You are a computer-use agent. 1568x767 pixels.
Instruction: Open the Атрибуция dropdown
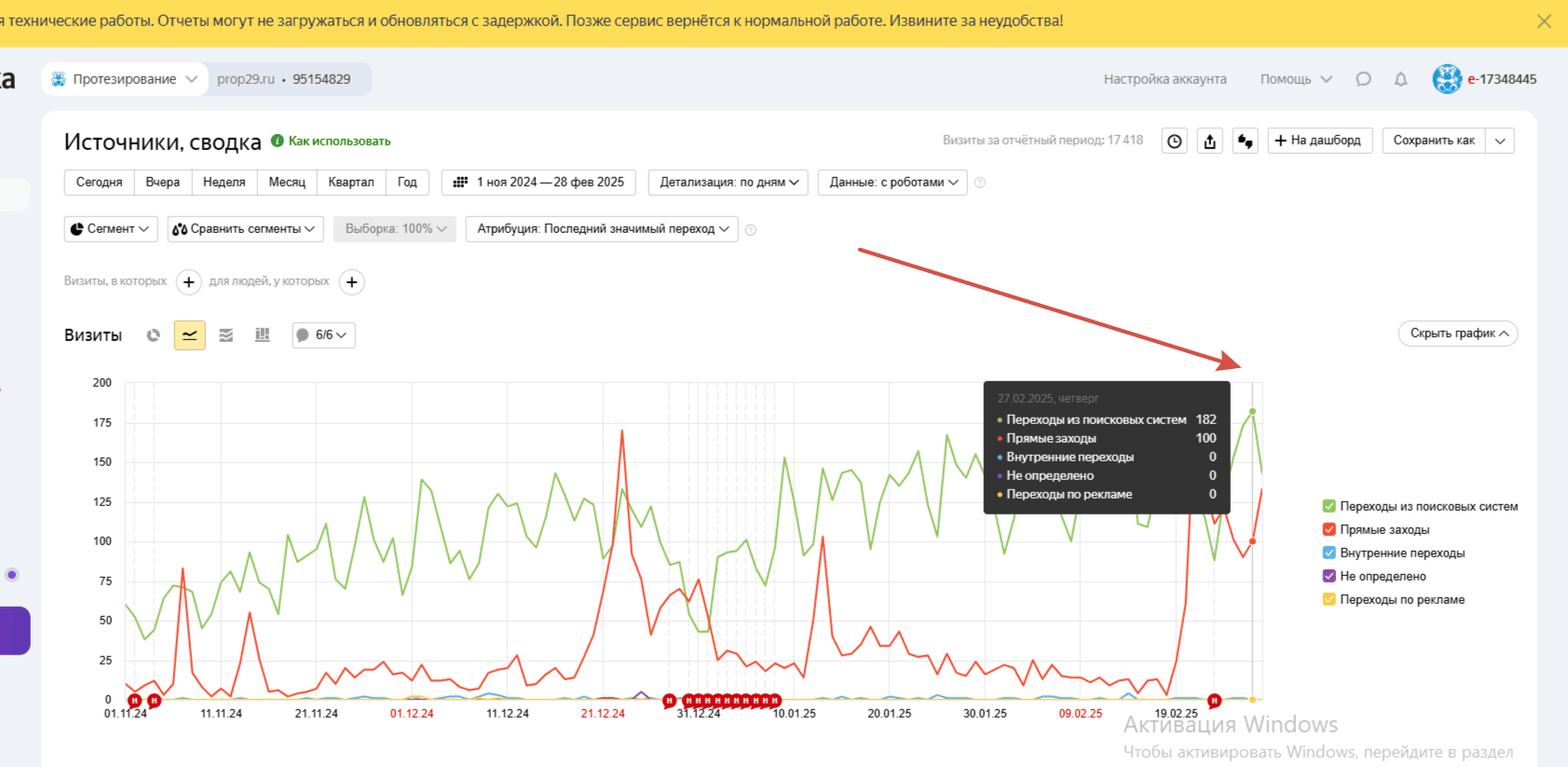(602, 229)
